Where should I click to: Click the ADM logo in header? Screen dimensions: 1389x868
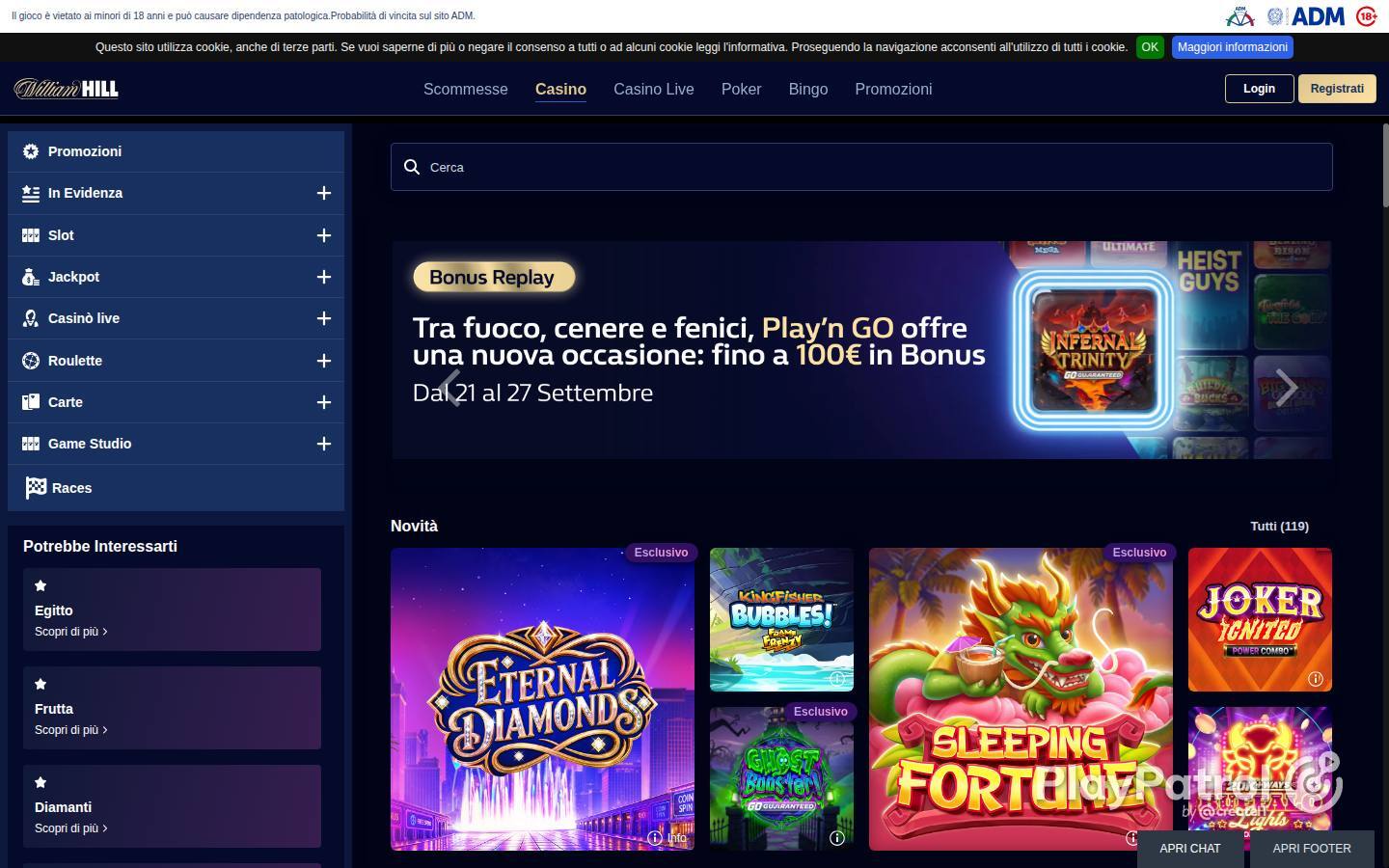tap(1318, 16)
